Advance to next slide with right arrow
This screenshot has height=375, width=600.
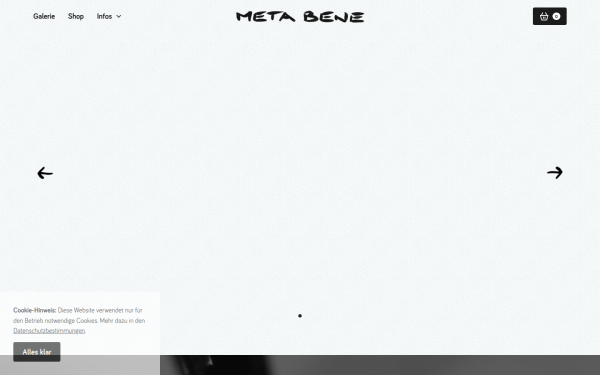[x=555, y=173]
